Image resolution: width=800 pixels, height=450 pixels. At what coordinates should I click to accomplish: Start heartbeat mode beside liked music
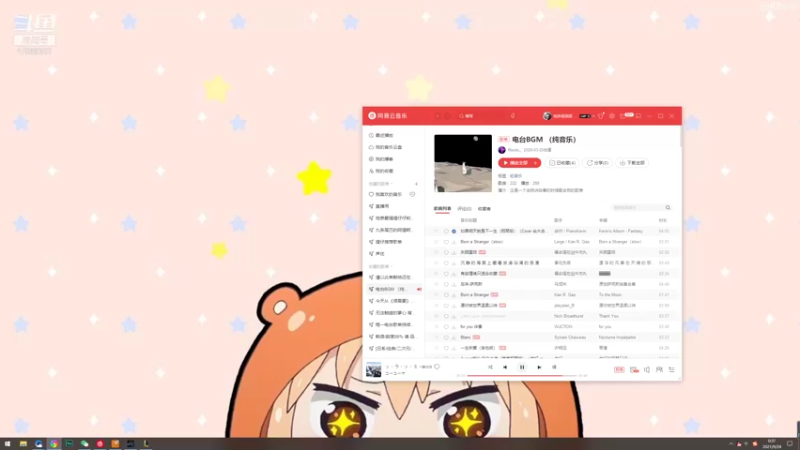tap(412, 194)
